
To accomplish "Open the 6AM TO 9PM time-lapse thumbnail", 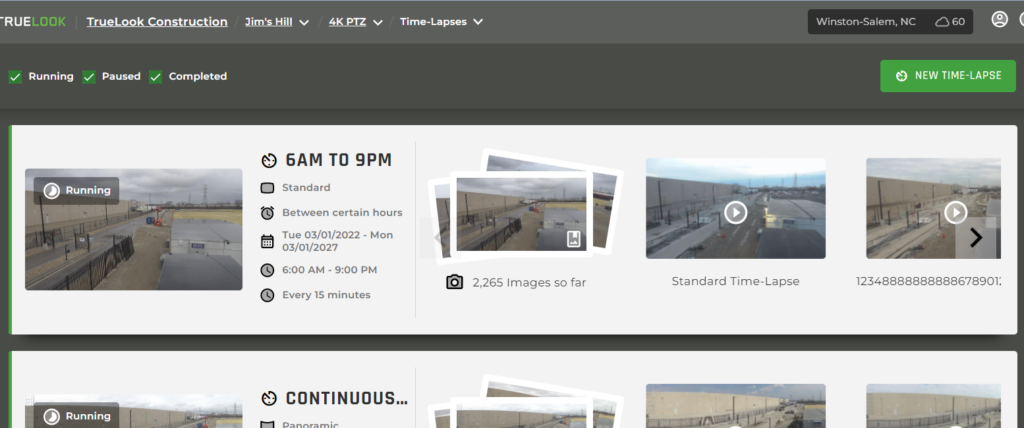I will (133, 229).
